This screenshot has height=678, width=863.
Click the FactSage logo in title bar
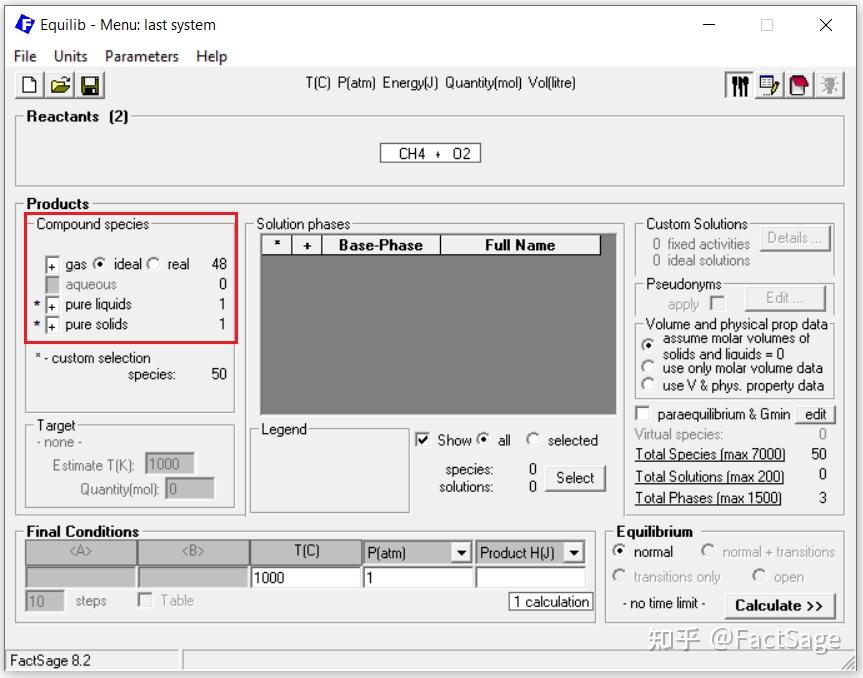24,25
